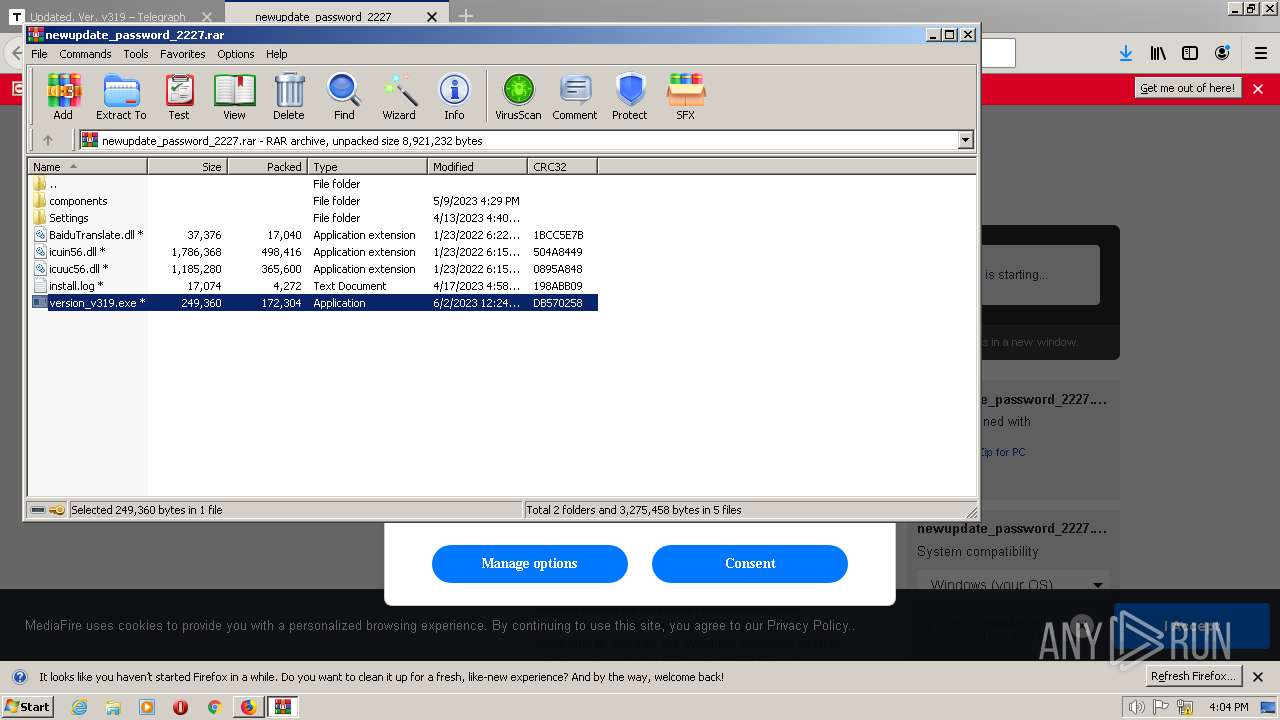
Task: Click the Firefox account icon
Action: [1222, 53]
